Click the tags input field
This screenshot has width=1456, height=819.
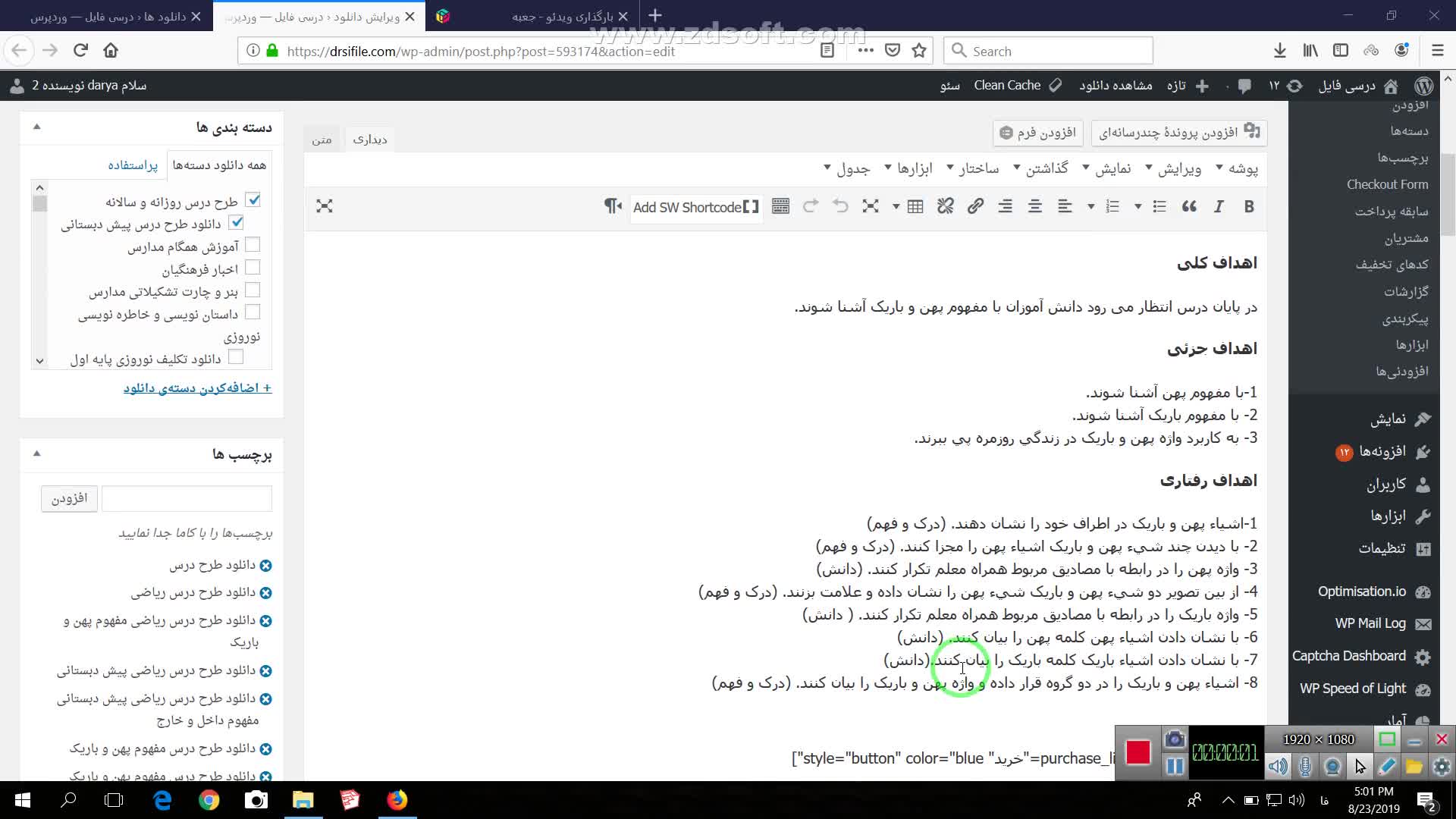pos(187,498)
